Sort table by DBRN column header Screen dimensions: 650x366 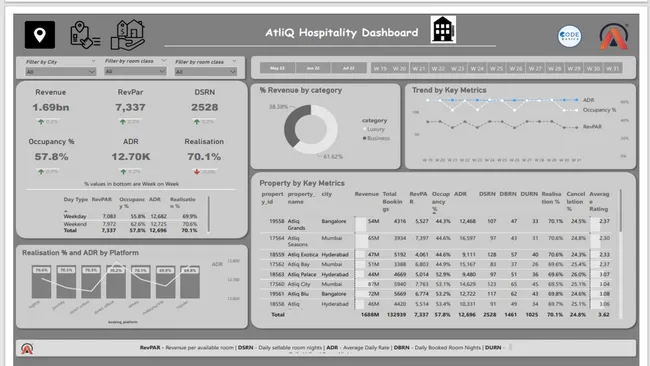(508, 194)
